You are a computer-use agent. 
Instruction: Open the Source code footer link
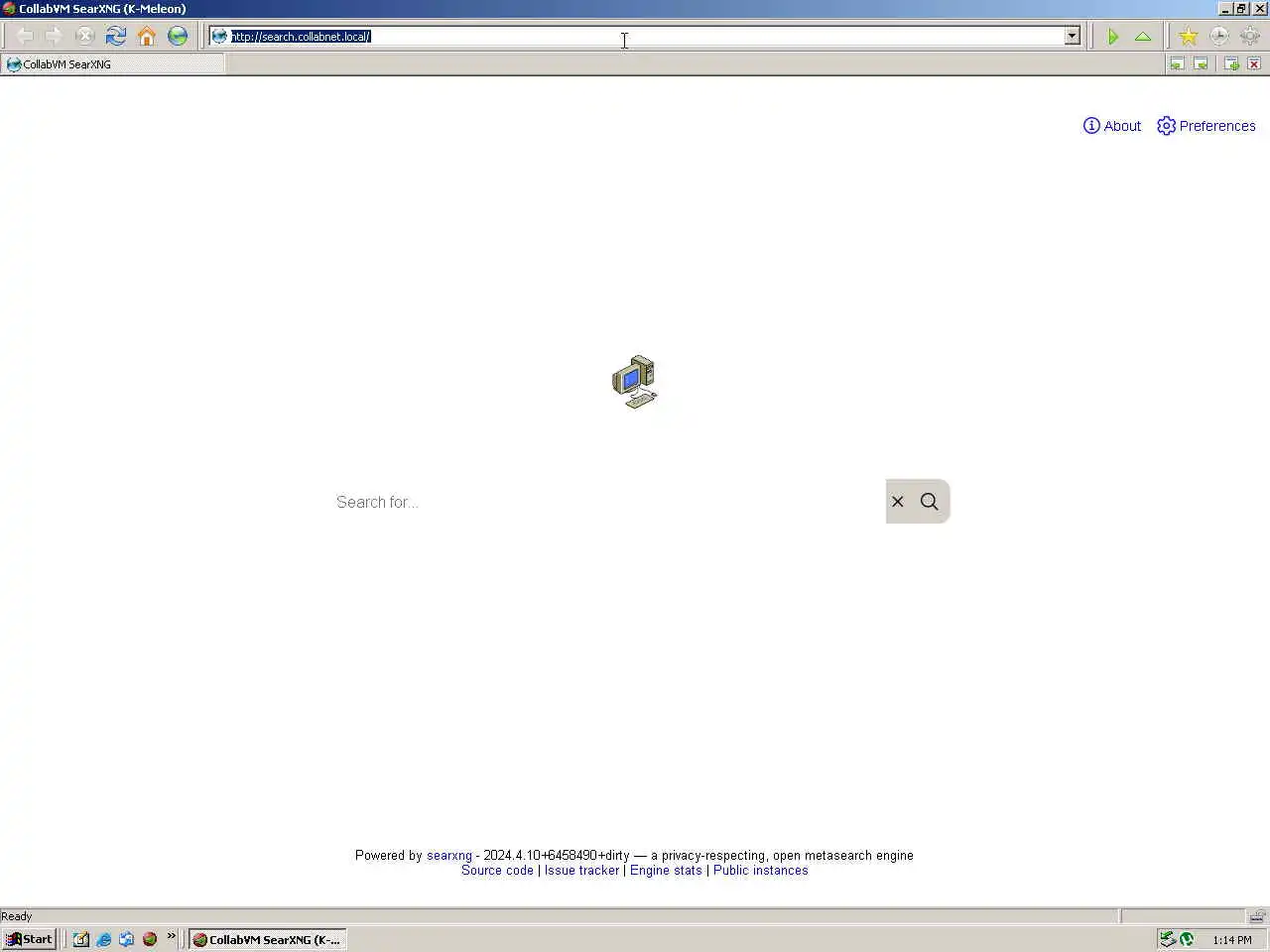[497, 871]
